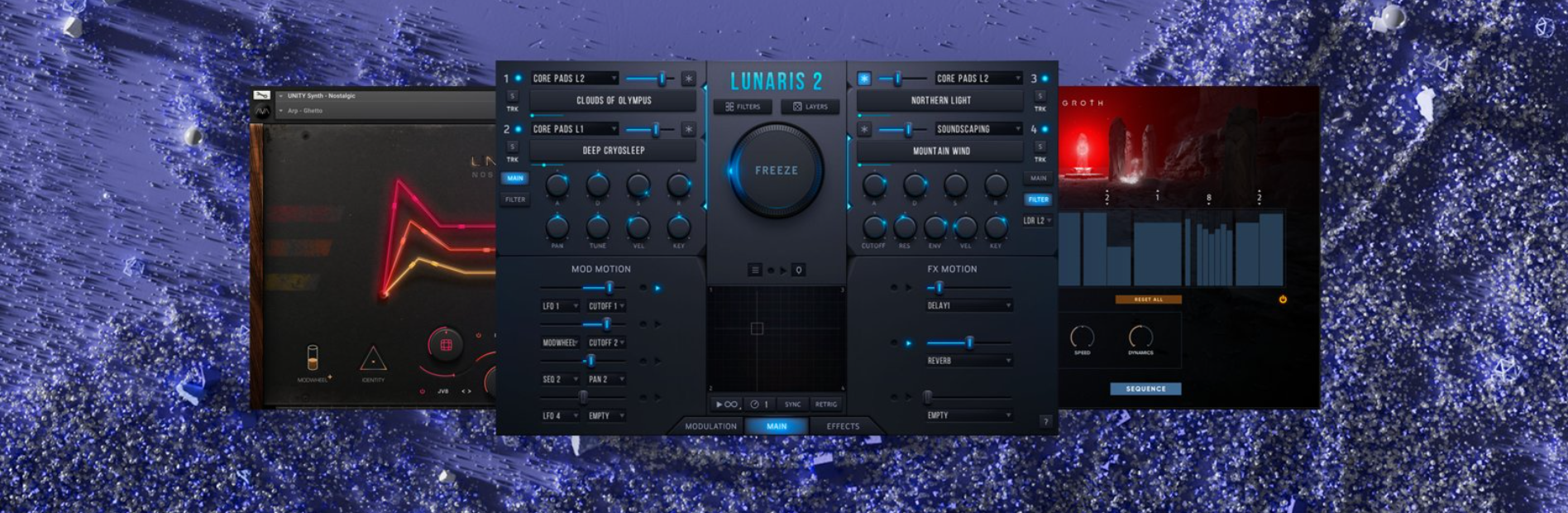Viewport: 1568px width, 513px height.
Task: Open the CUTOFF 1 destination dropdown
Action: point(606,306)
